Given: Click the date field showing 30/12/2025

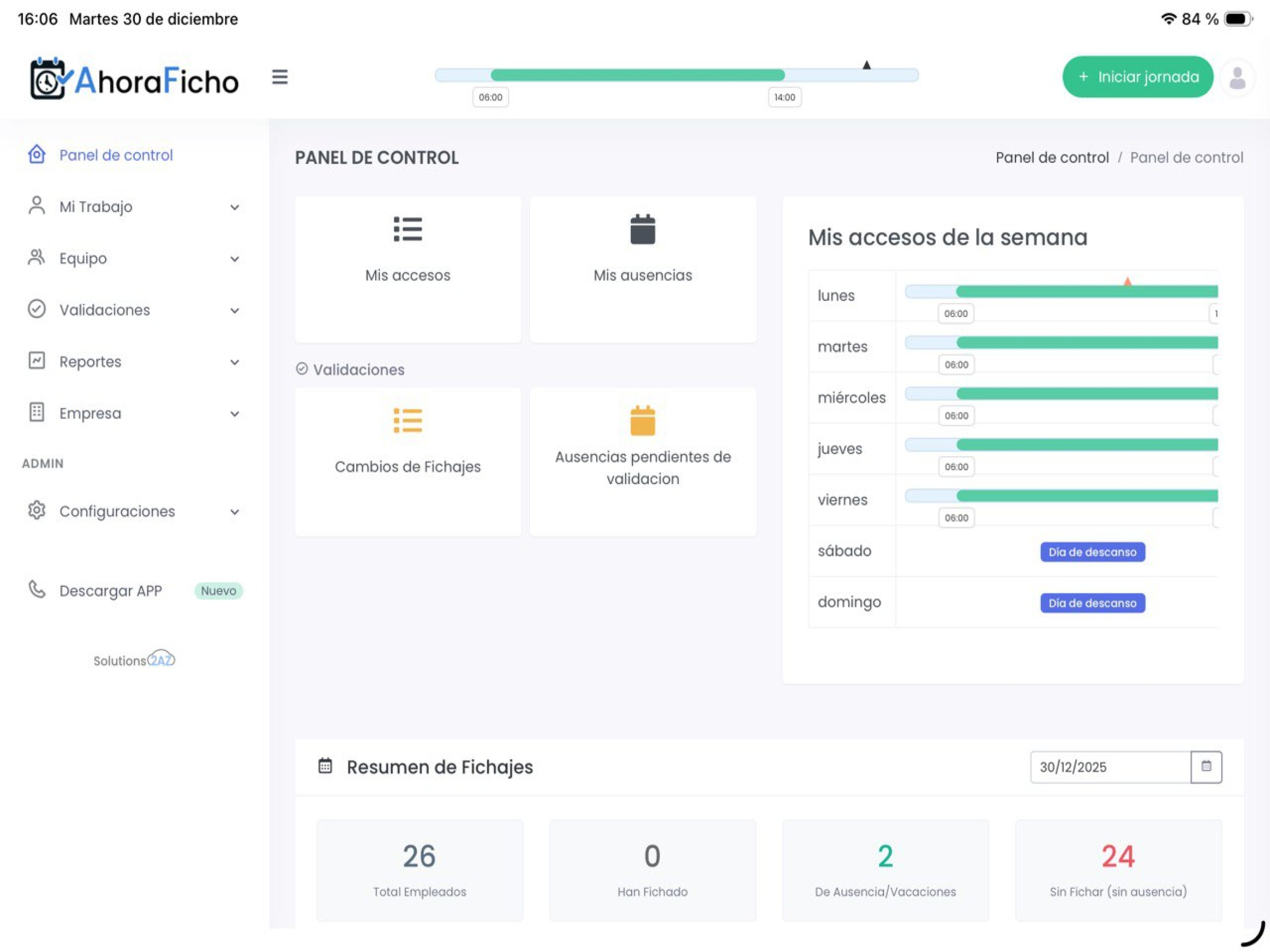Looking at the screenshot, I should (1110, 767).
